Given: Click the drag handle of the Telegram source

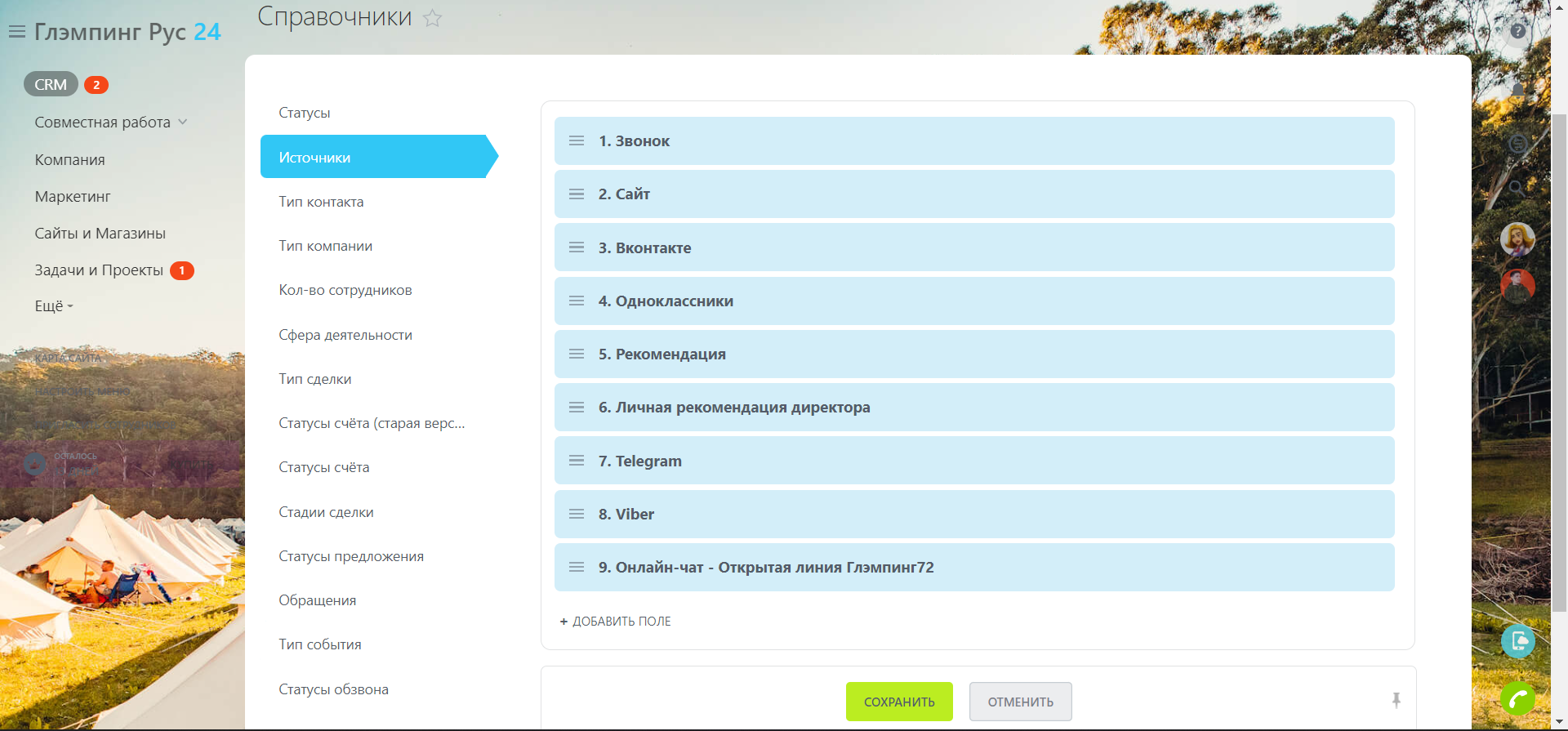Looking at the screenshot, I should click(577, 461).
